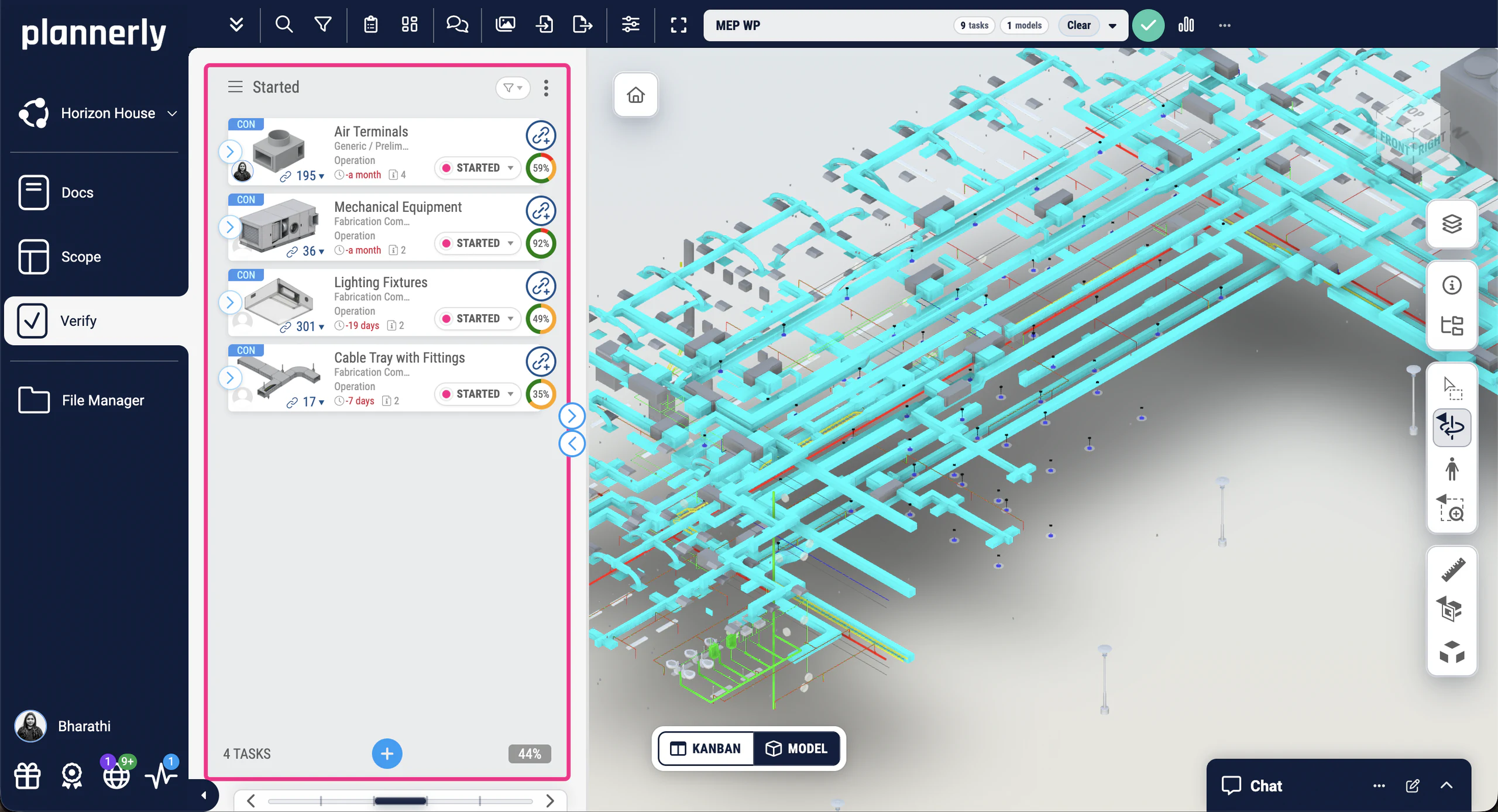
Task: Click the image gallery icon in toolbar
Action: tap(506, 25)
